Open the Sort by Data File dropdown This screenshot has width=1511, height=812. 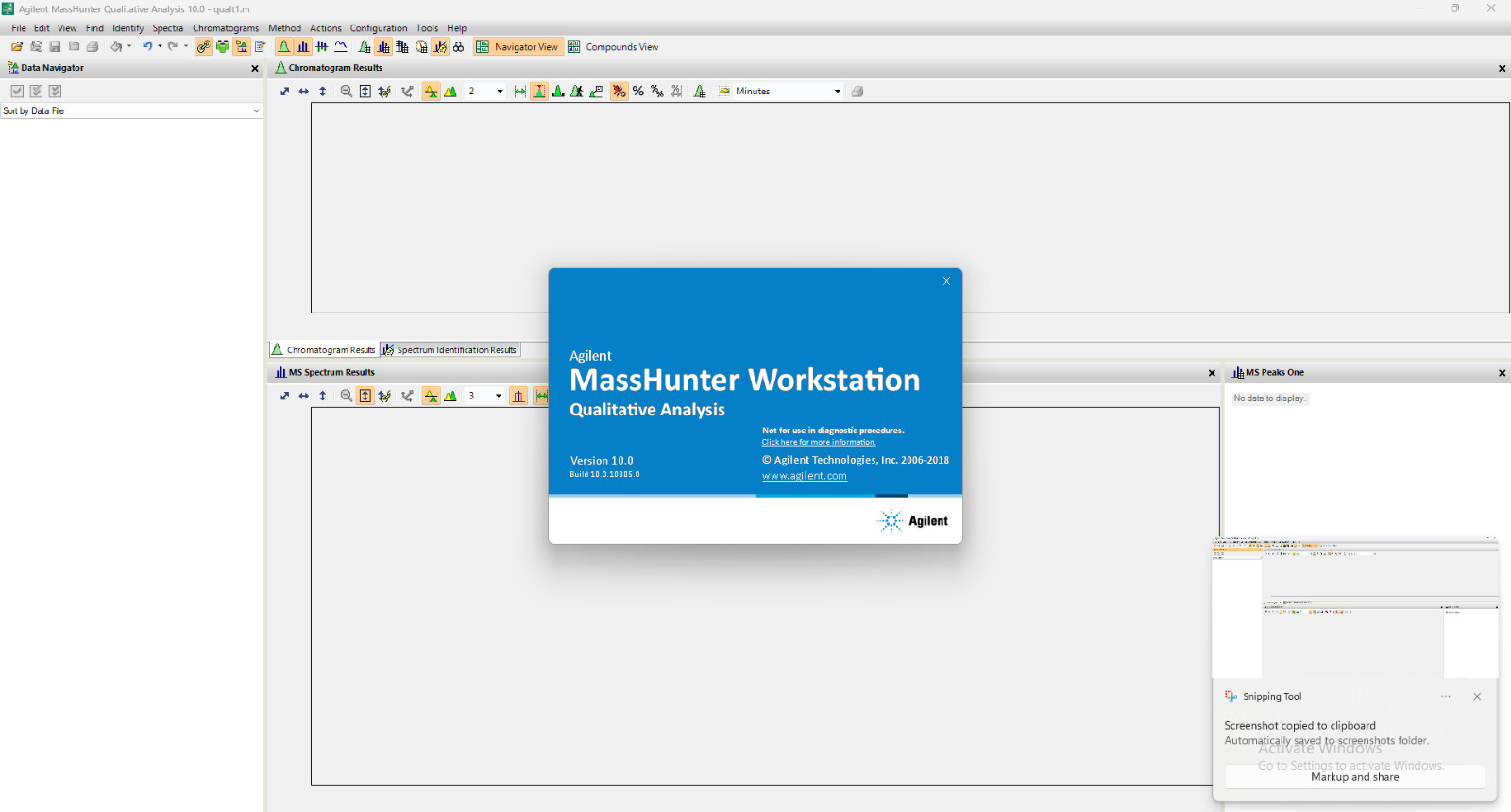coord(131,110)
